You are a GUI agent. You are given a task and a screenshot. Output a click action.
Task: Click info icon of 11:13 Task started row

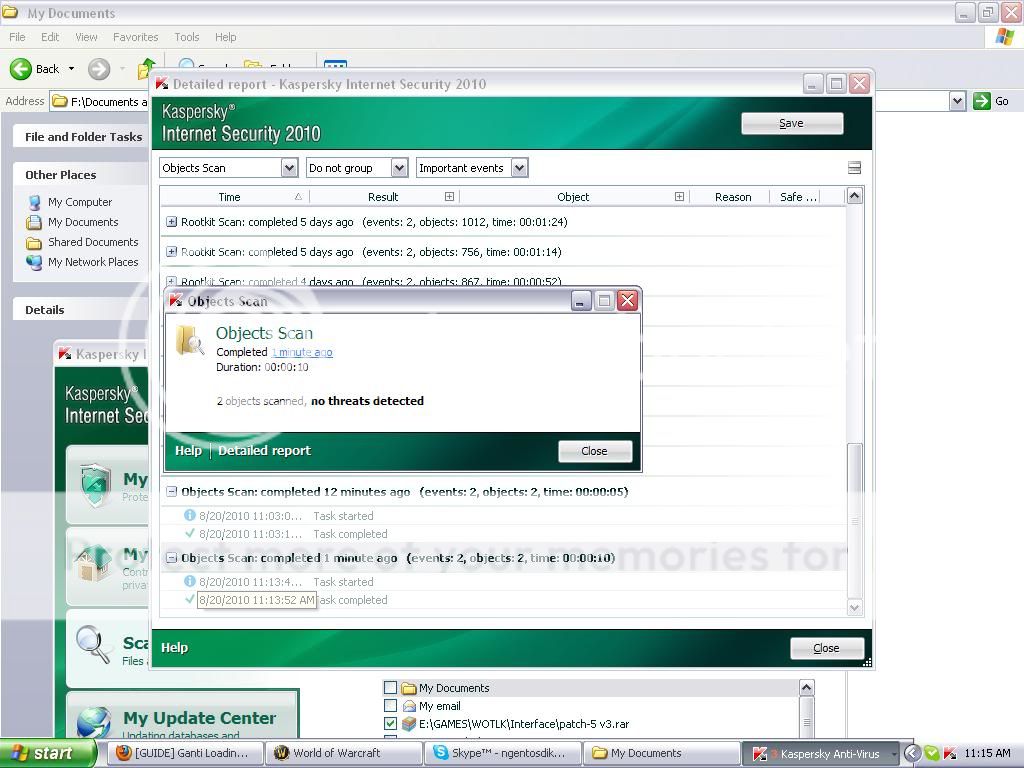tap(189, 581)
